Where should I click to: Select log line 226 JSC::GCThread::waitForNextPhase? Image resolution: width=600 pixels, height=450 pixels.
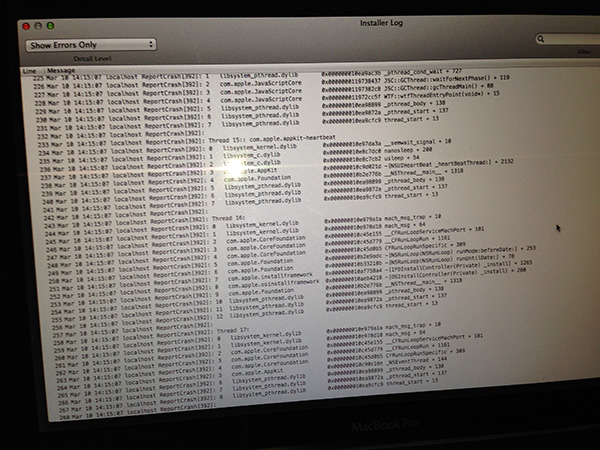pyautogui.click(x=271, y=81)
